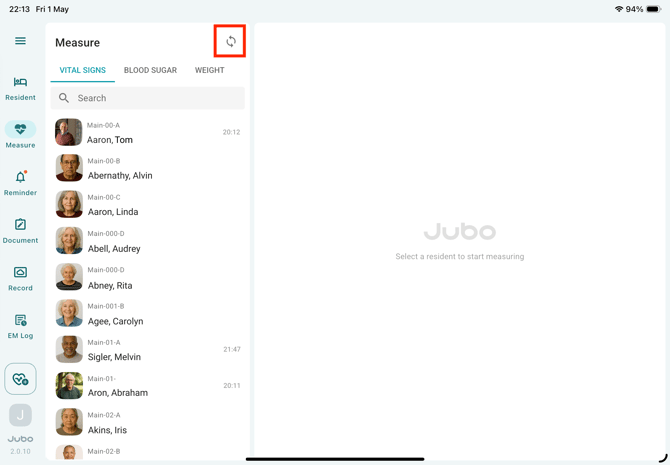This screenshot has height=465, width=670.
Task: Switch to the Blood Sugar tab
Action: click(150, 70)
